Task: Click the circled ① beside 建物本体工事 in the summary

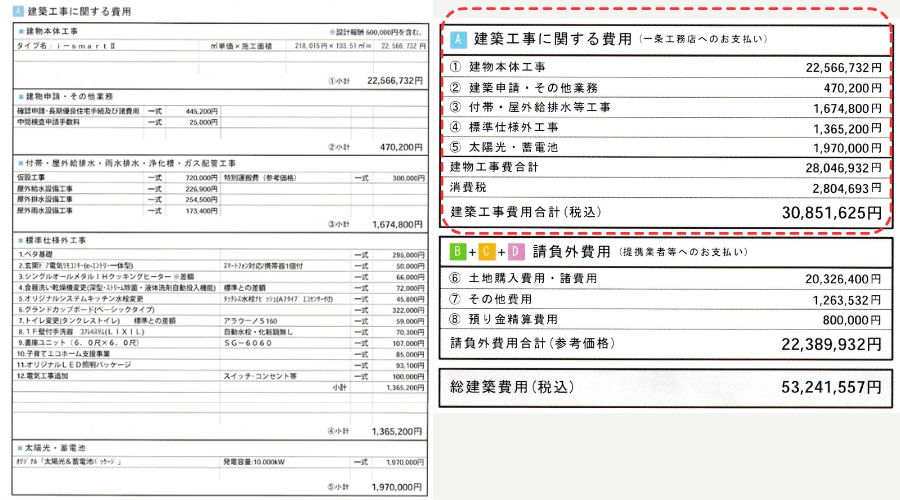Action: (455, 67)
